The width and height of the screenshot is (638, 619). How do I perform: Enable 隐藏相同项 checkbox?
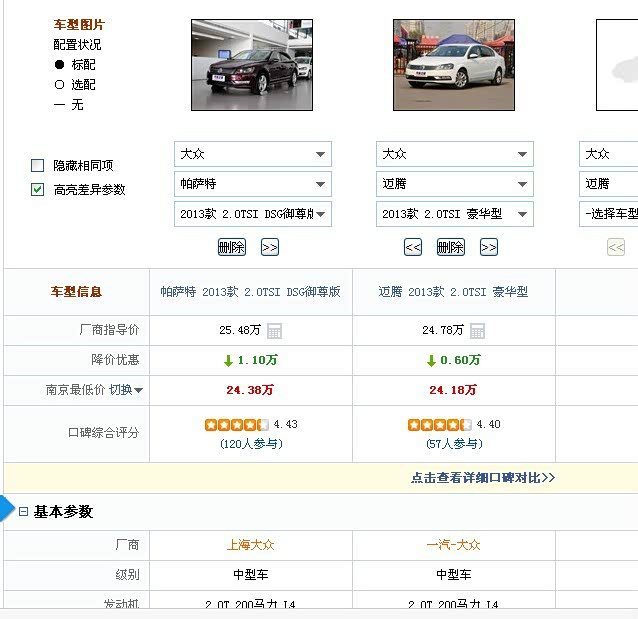[37, 166]
